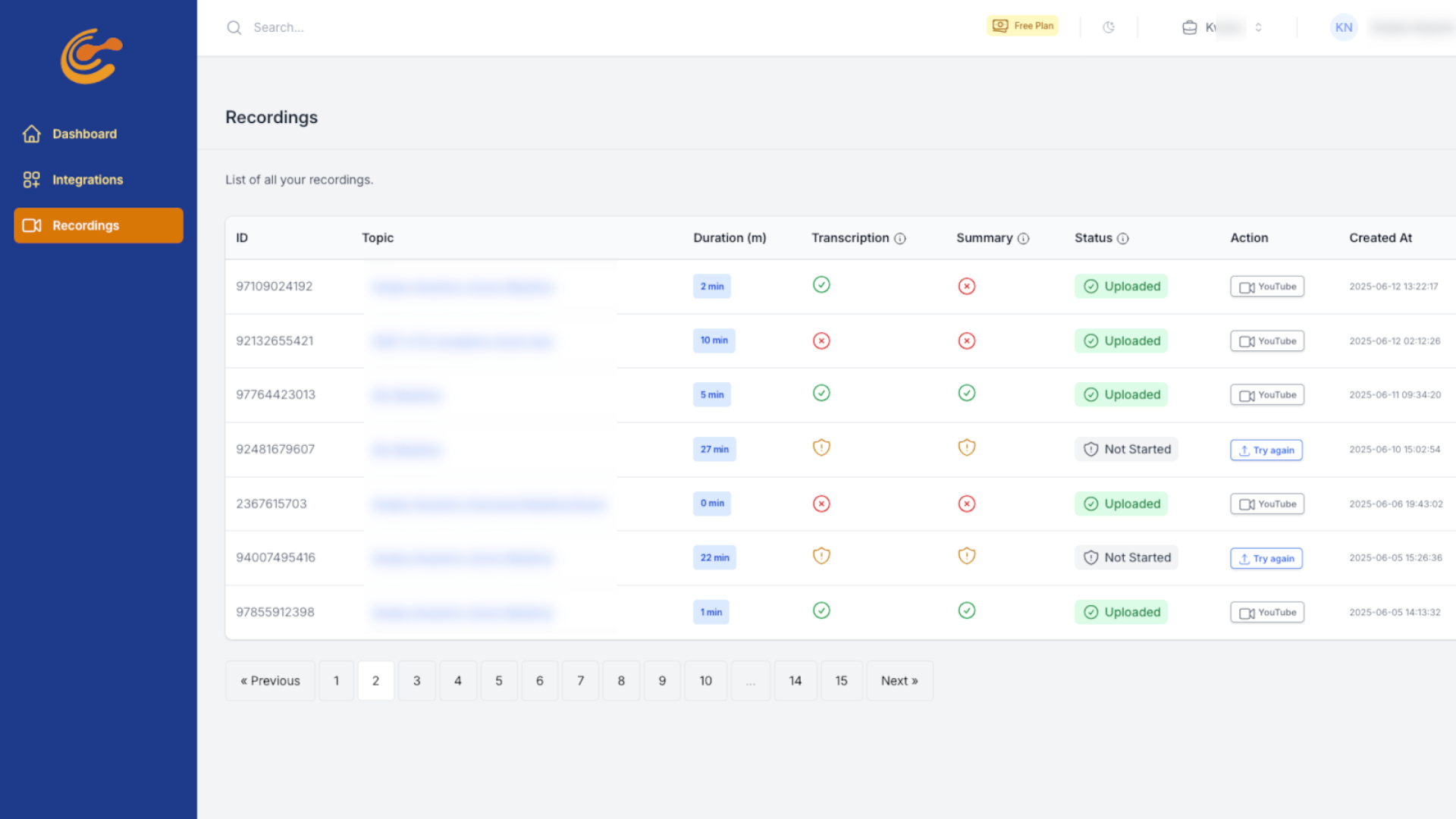
Task: Click summary warning shield for 94007495416
Action: point(967,556)
